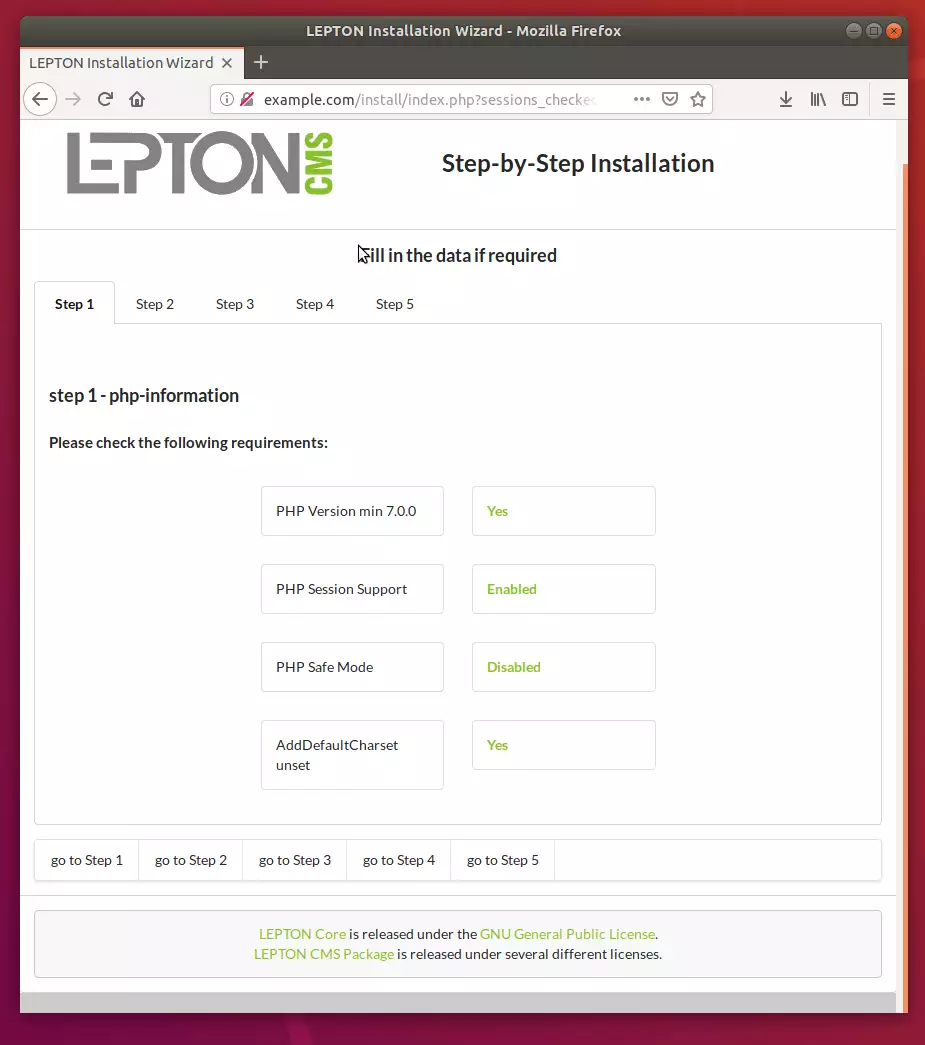The height and width of the screenshot is (1045, 925).
Task: Open the Downloads panel
Action: point(786,99)
